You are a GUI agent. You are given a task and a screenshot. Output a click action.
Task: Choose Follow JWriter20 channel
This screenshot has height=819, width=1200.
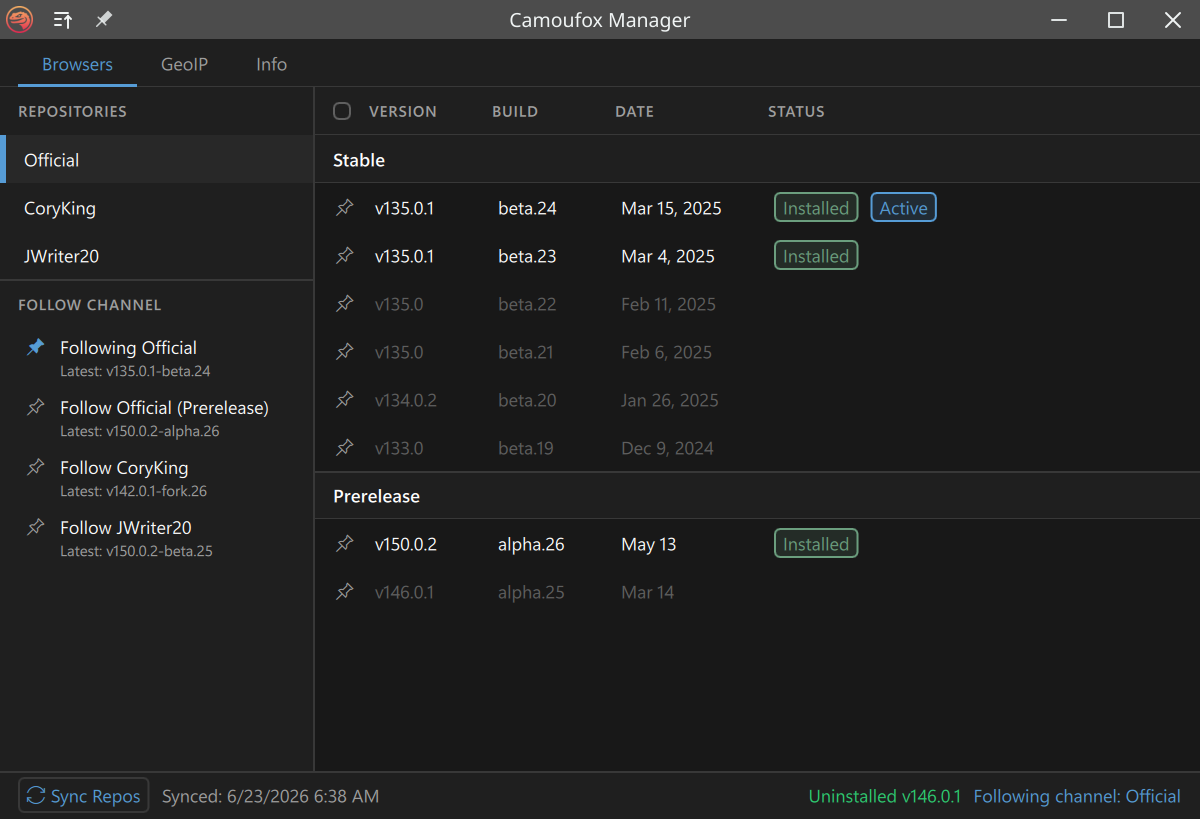click(x=157, y=538)
